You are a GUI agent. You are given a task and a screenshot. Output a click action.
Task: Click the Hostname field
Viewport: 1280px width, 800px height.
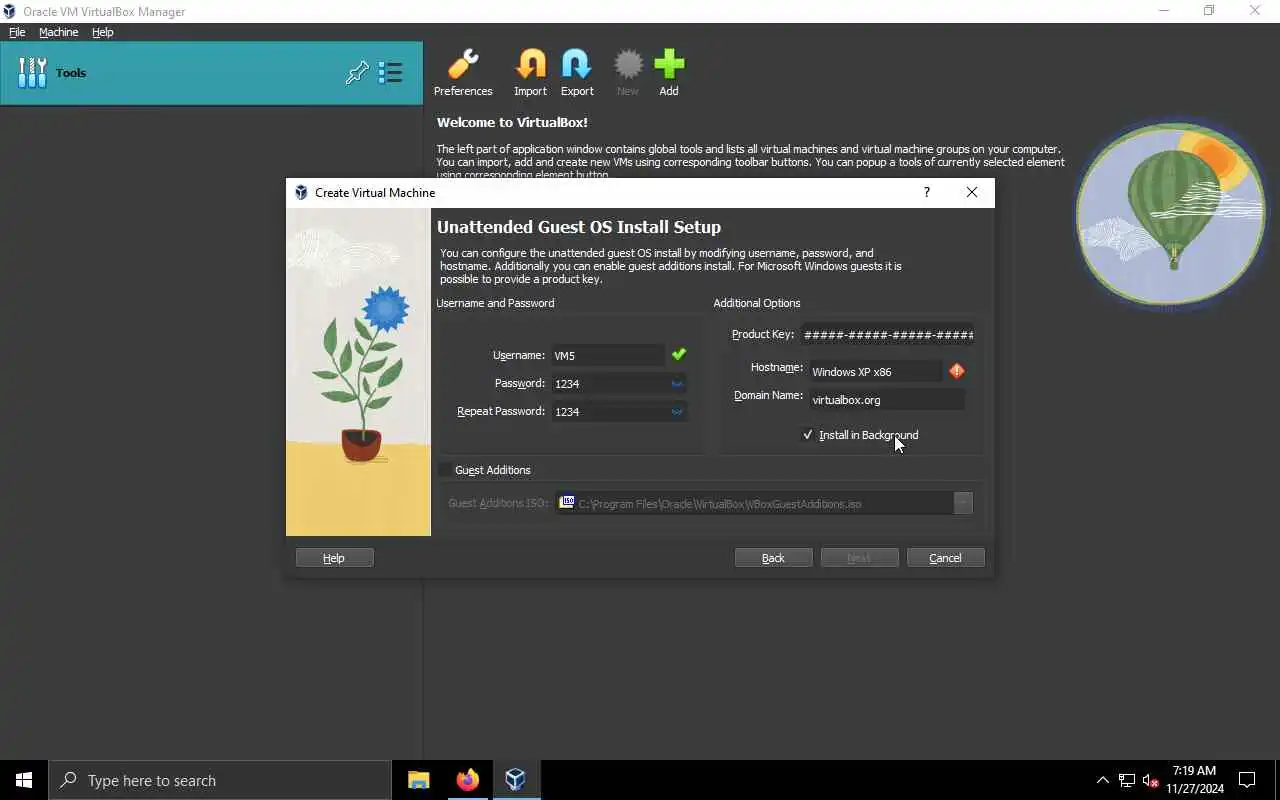(876, 371)
